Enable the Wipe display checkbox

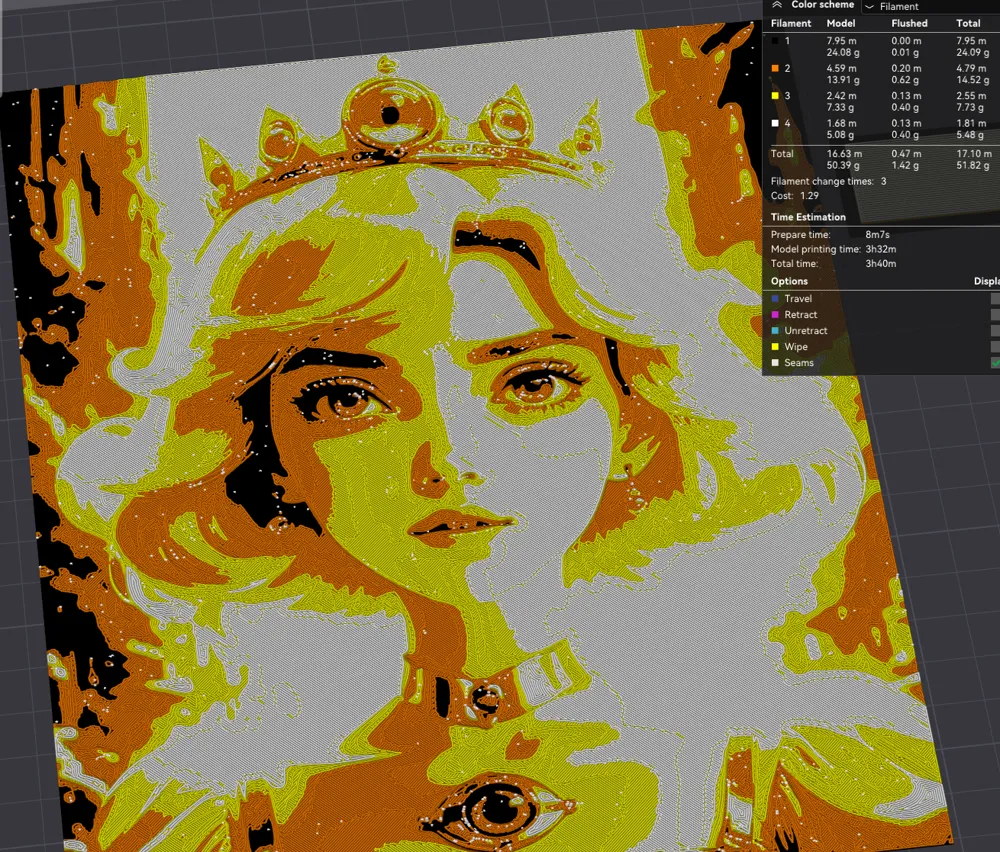tap(995, 346)
